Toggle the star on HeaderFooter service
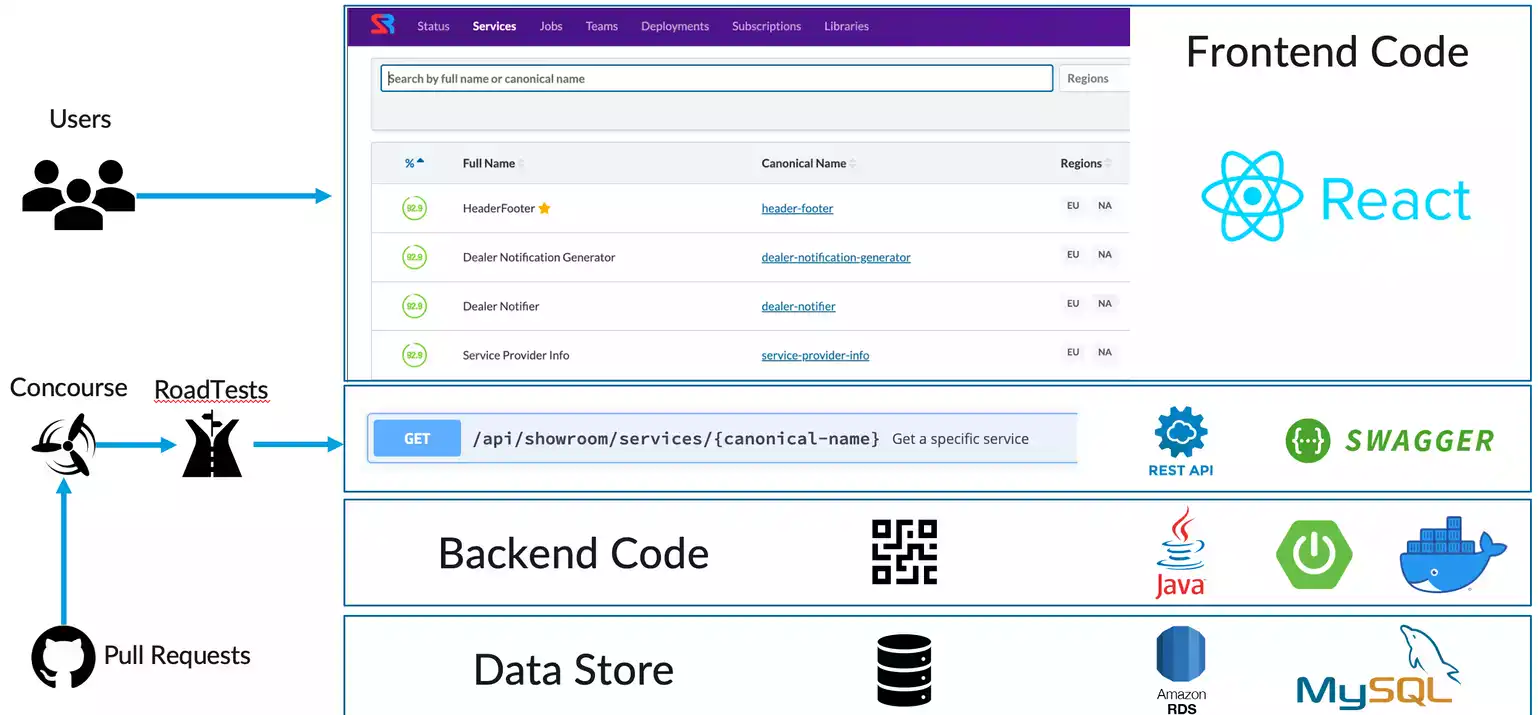 coord(544,208)
